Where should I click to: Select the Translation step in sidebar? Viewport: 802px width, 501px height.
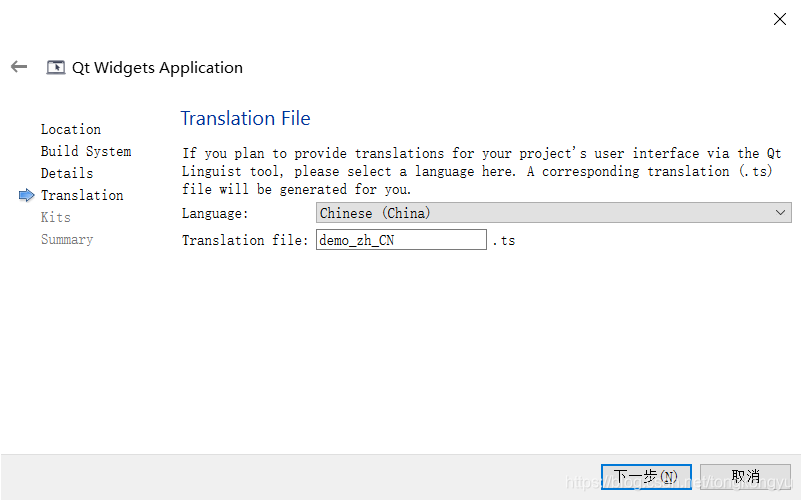pyautogui.click(x=82, y=195)
